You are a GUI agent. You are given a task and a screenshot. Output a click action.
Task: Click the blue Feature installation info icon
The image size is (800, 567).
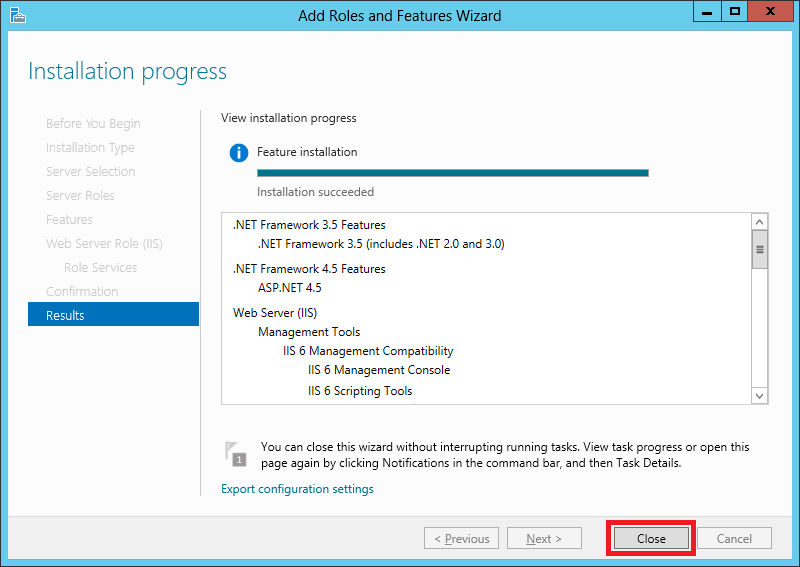(x=239, y=153)
